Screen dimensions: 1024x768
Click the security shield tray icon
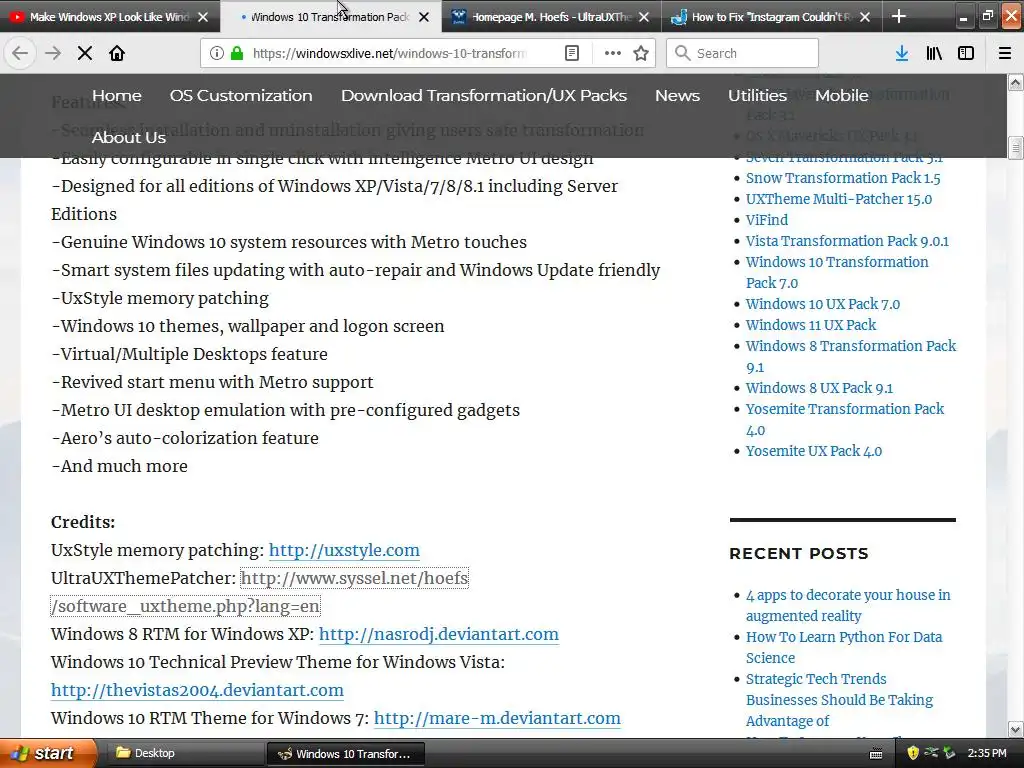coord(913,754)
